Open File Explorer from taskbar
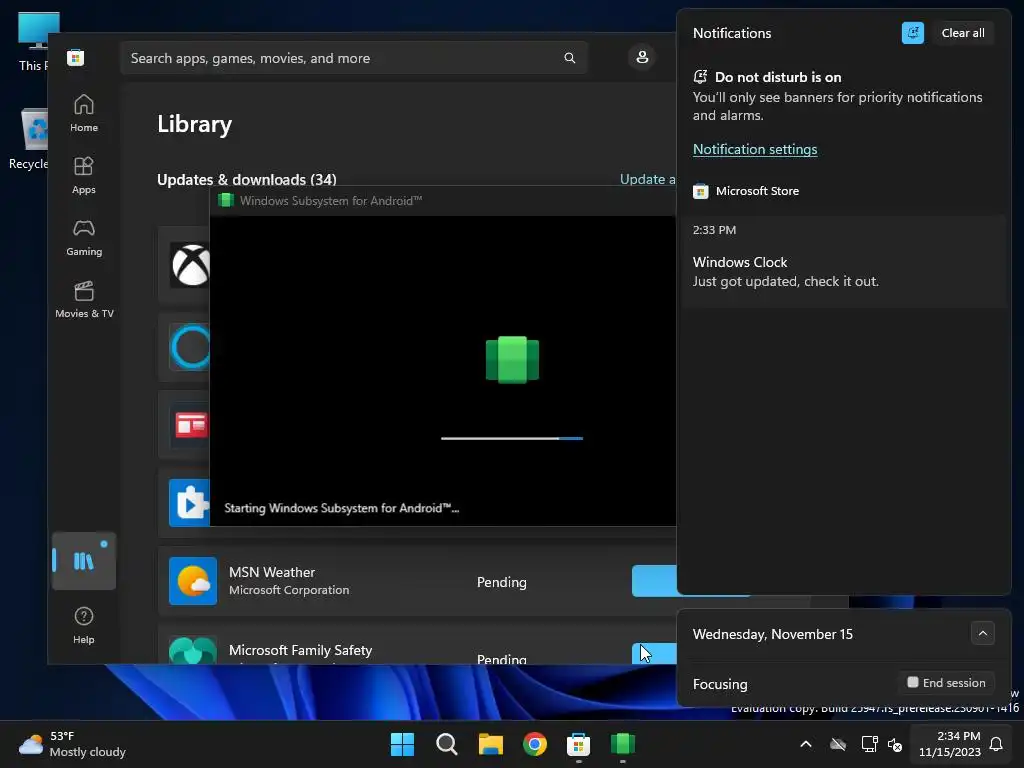Image resolution: width=1024 pixels, height=768 pixels. click(490, 744)
